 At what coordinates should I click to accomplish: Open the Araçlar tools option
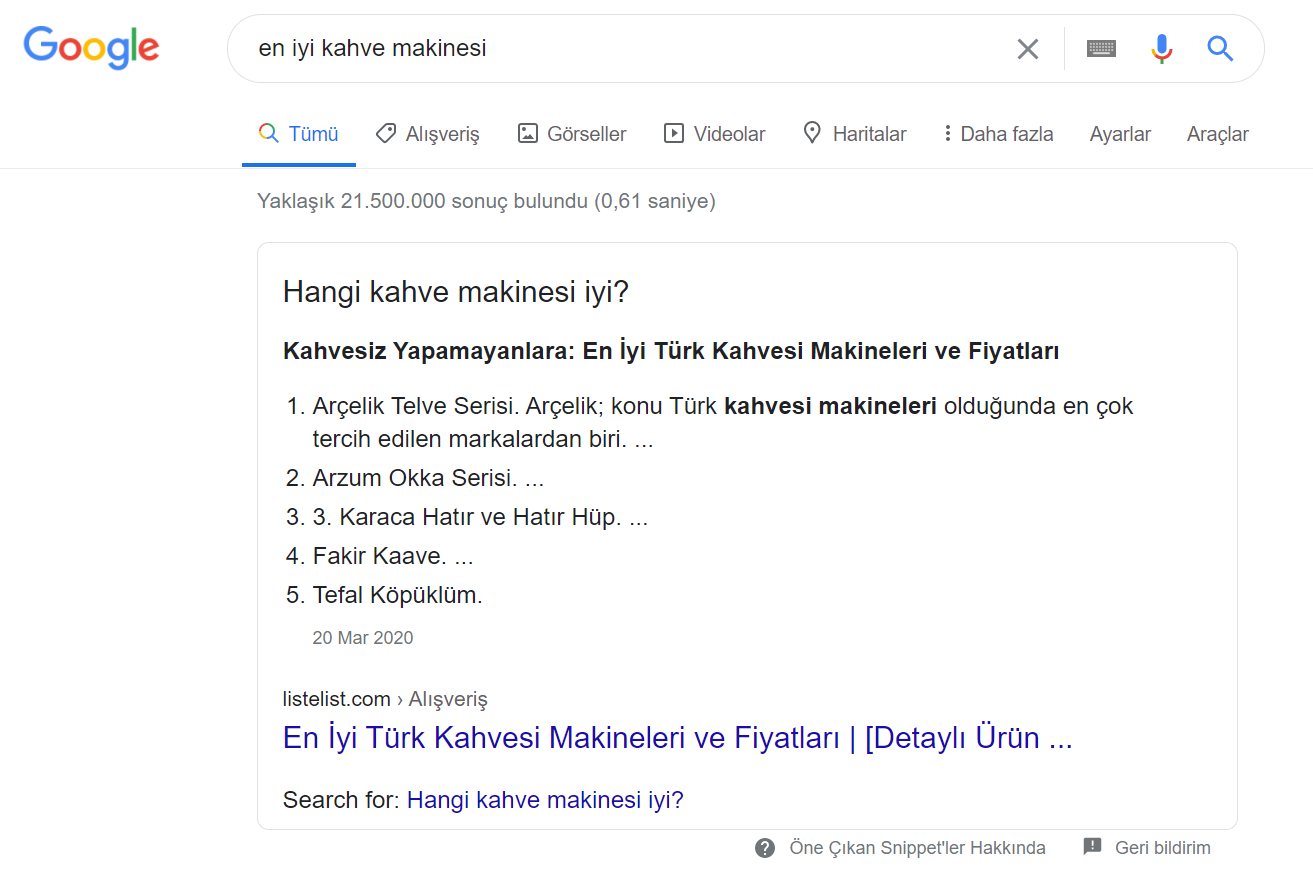1217,134
